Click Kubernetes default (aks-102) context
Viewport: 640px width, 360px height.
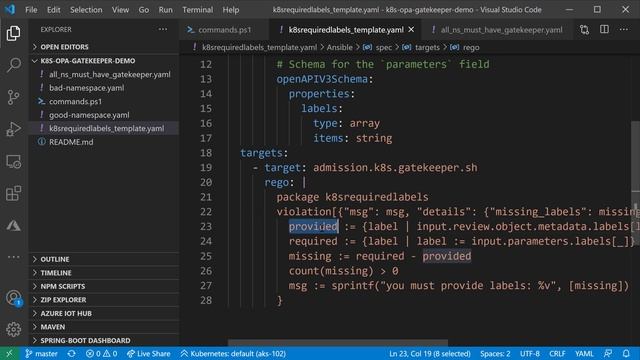pos(233,353)
